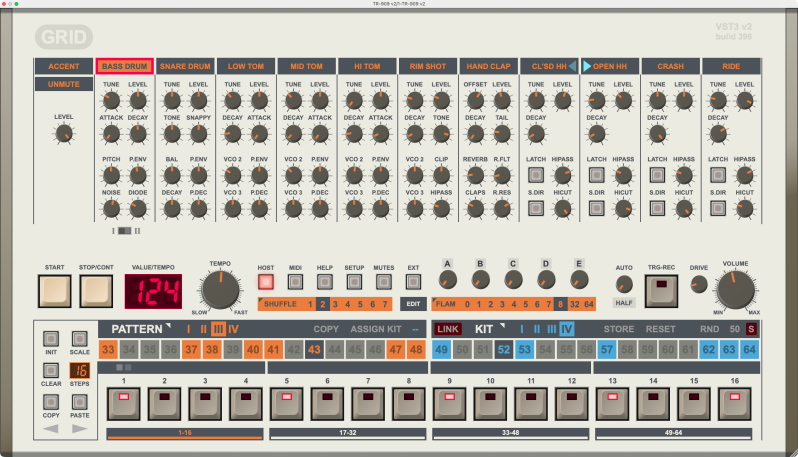This screenshot has height=457, width=798.
Task: Open the SHUFFLE corner menu triangle
Action: [x=261, y=300]
